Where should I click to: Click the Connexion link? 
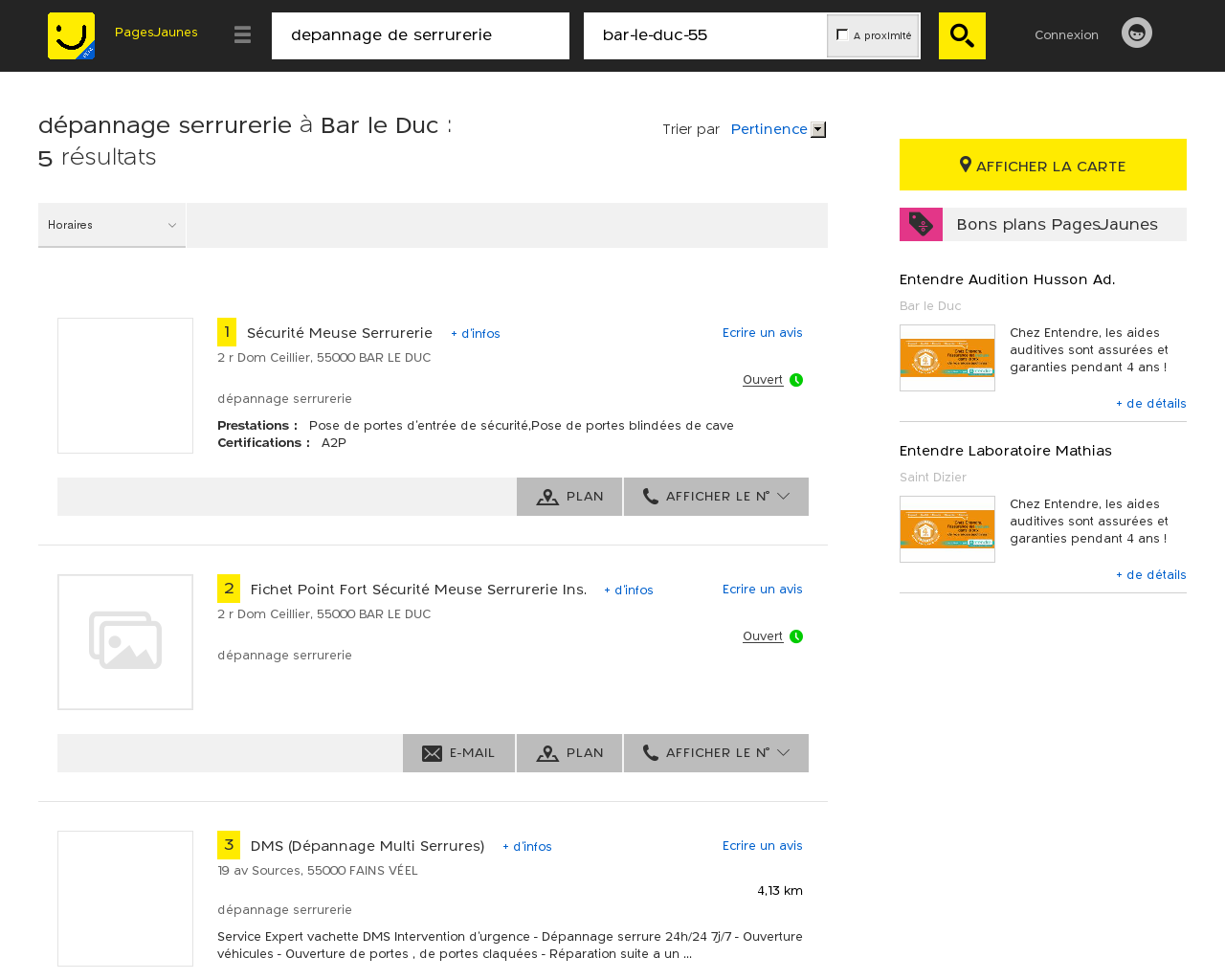pyautogui.click(x=1066, y=34)
